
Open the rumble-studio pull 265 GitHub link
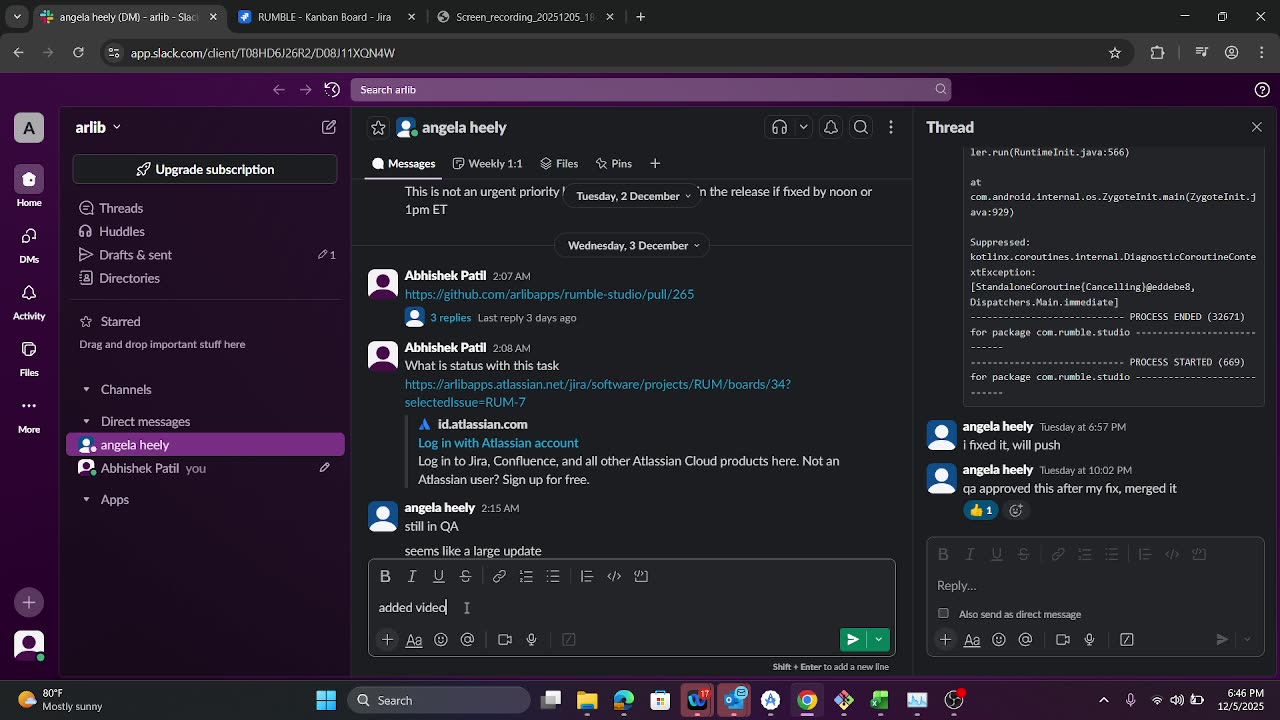[x=549, y=294]
